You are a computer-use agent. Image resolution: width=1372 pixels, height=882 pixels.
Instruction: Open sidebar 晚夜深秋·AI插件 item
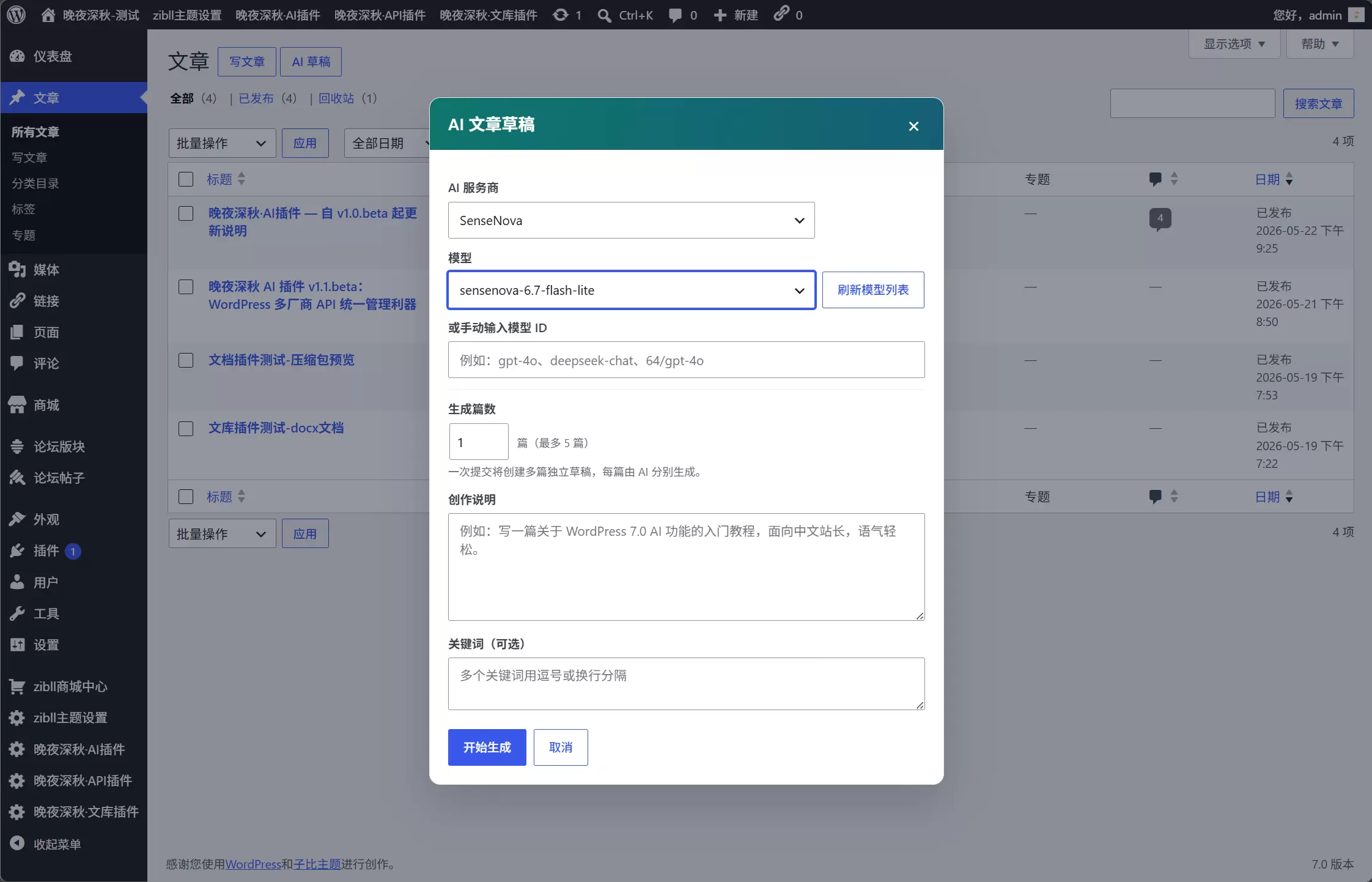pos(73,749)
